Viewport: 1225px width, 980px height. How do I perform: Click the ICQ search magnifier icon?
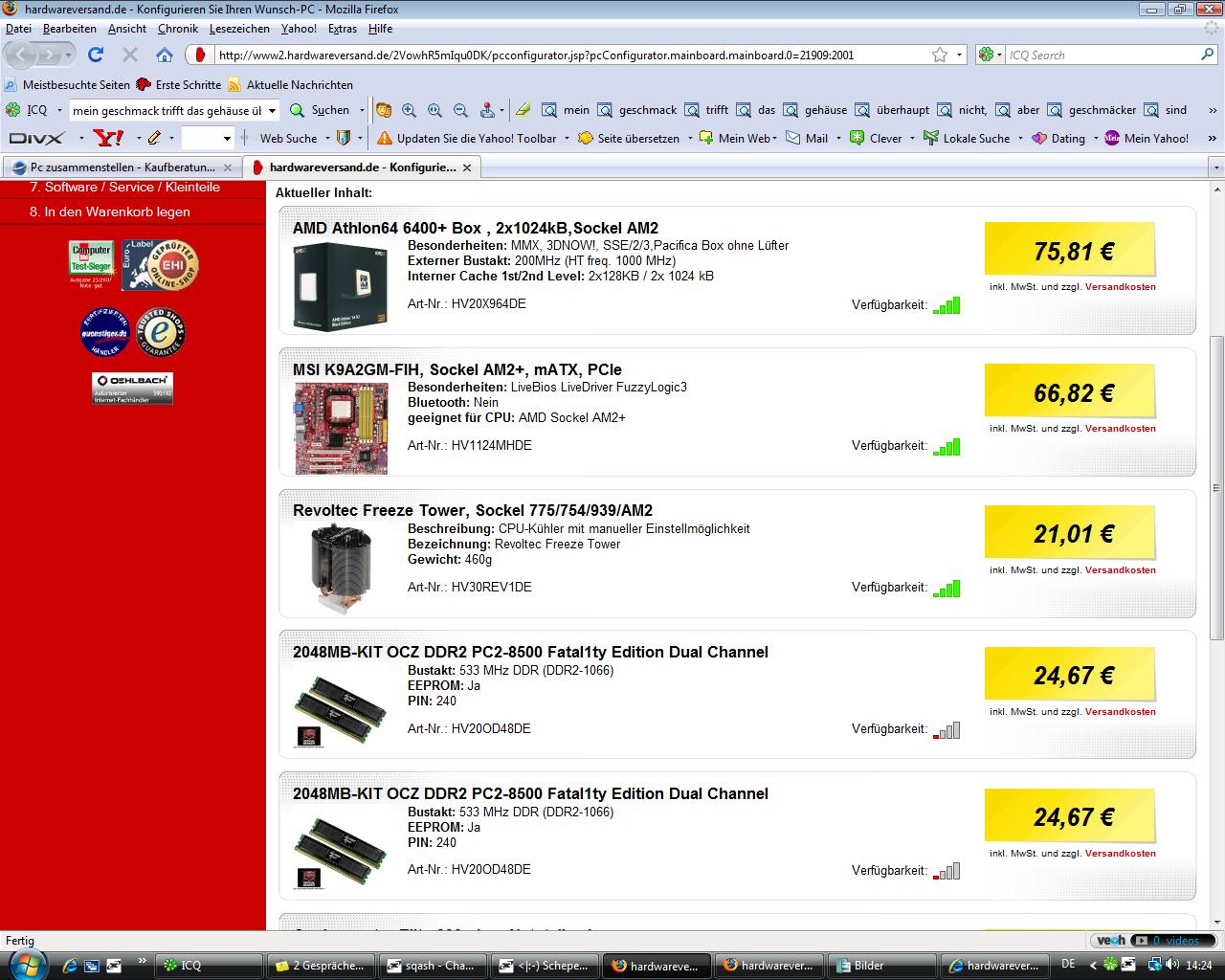pos(1207,55)
